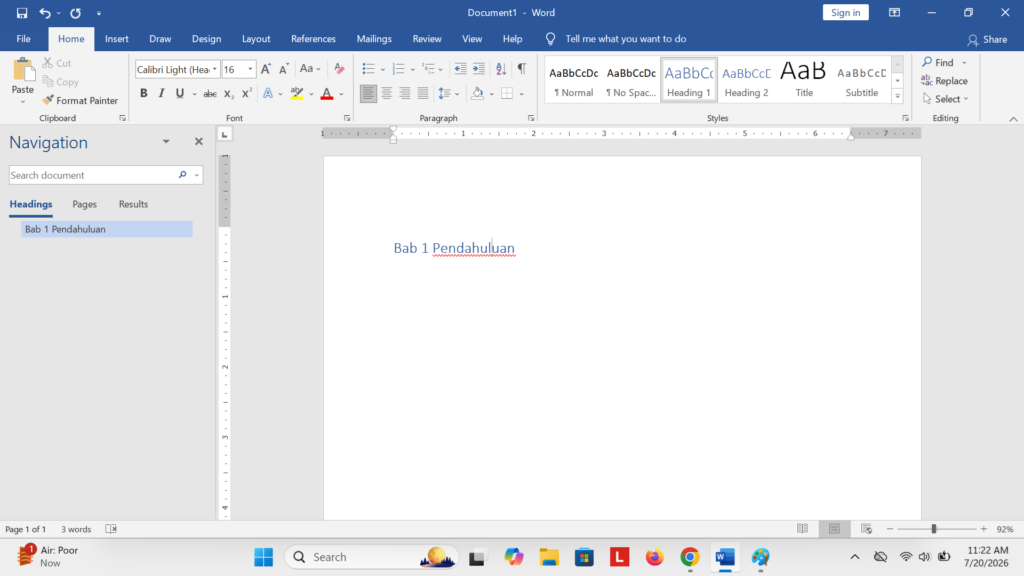The height and width of the screenshot is (576, 1024).
Task: Click the Sign in button
Action: tap(846, 13)
